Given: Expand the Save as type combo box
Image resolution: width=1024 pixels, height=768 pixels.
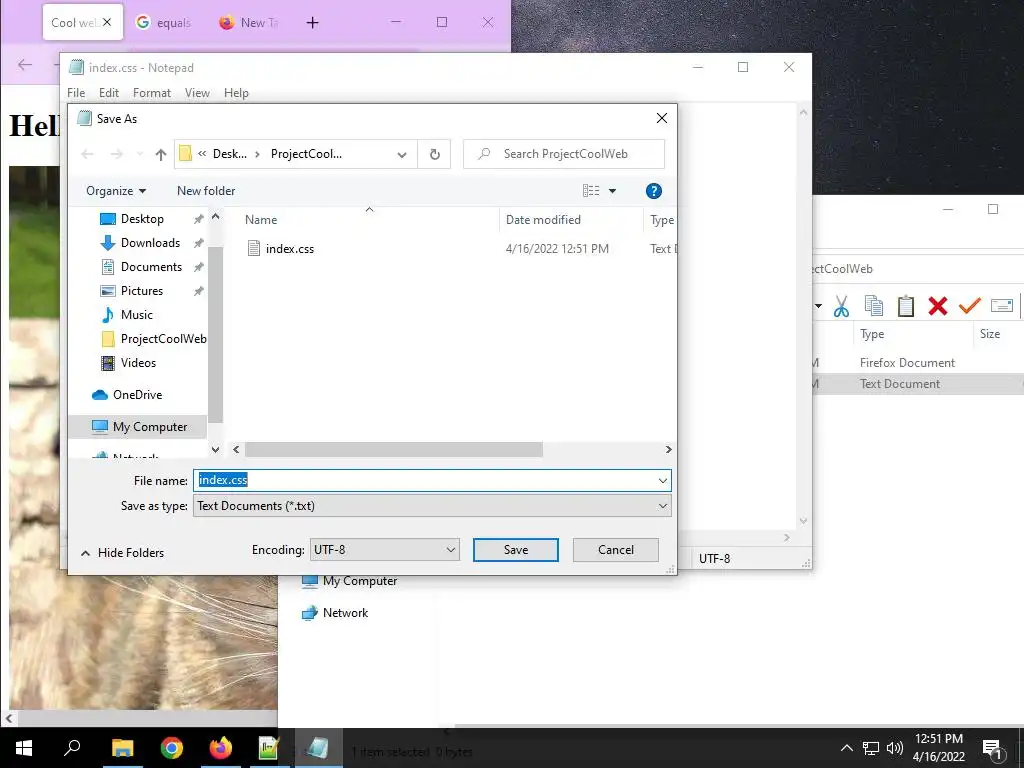Looking at the screenshot, I should pyautogui.click(x=432, y=505).
